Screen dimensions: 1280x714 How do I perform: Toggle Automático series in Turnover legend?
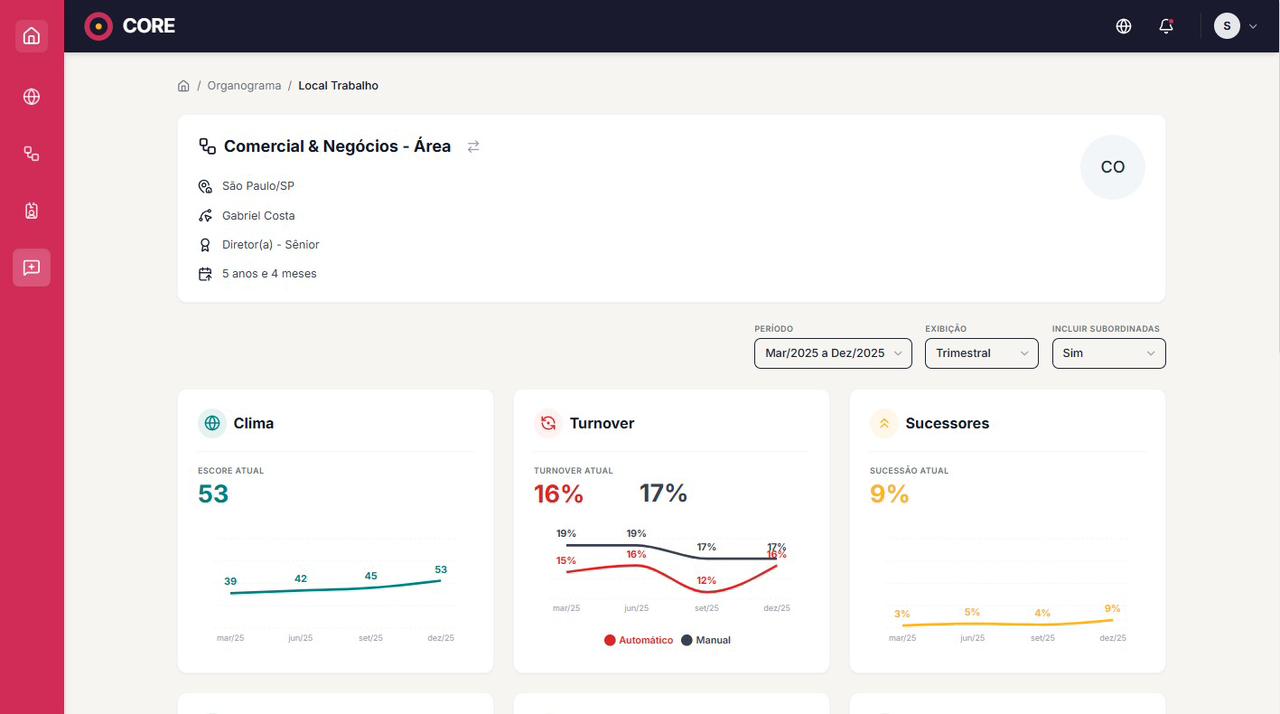point(639,640)
